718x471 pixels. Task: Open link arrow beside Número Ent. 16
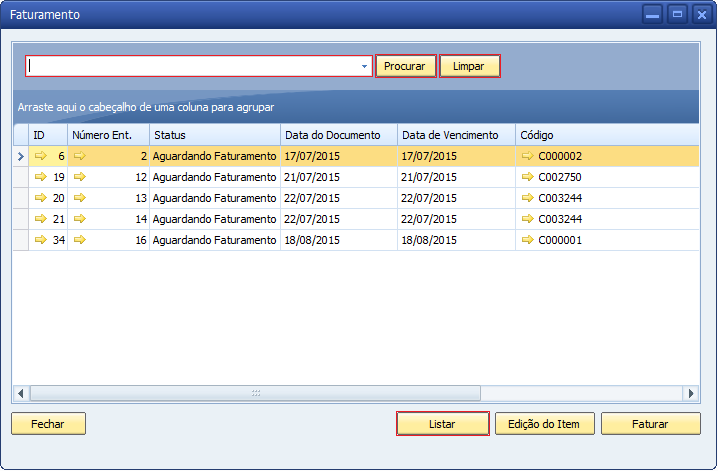80,239
